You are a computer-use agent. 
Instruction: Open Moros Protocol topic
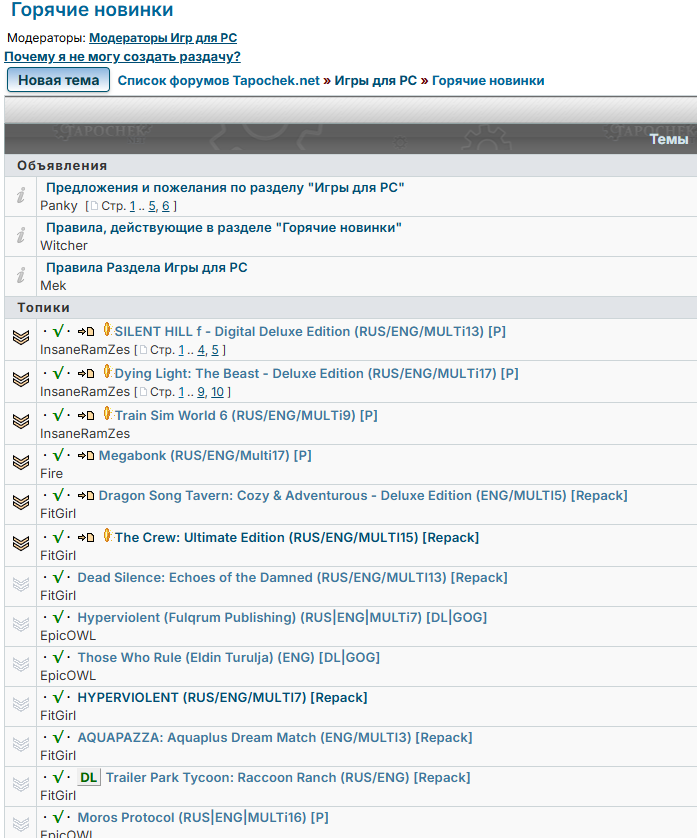(203, 818)
